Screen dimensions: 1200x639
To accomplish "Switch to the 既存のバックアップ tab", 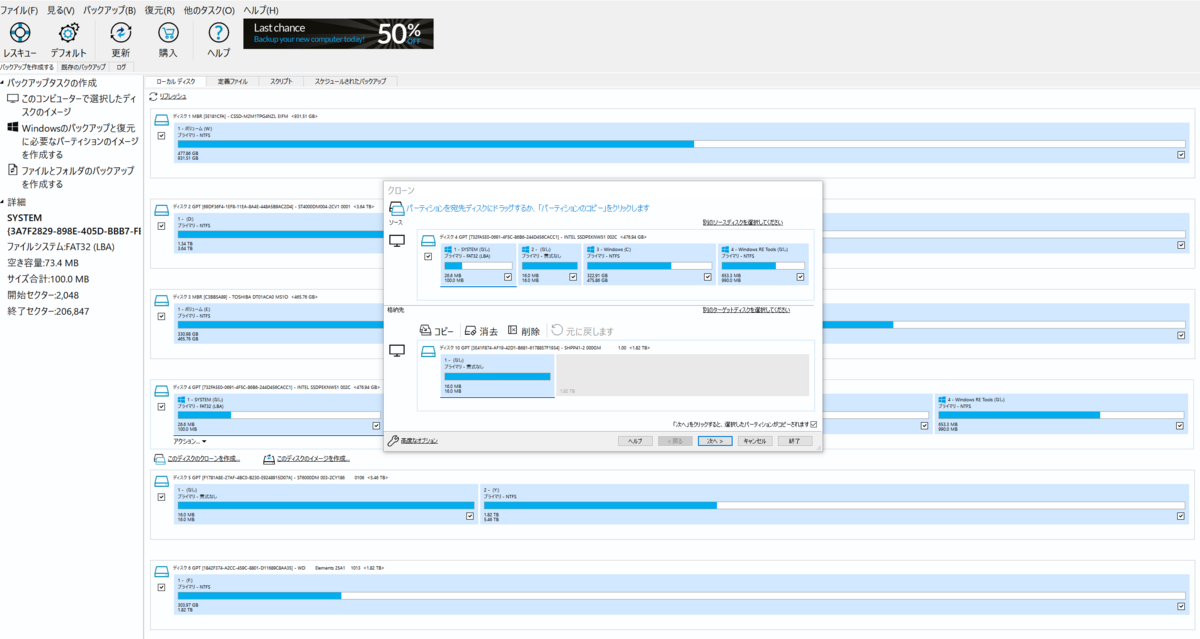I will 83,67.
